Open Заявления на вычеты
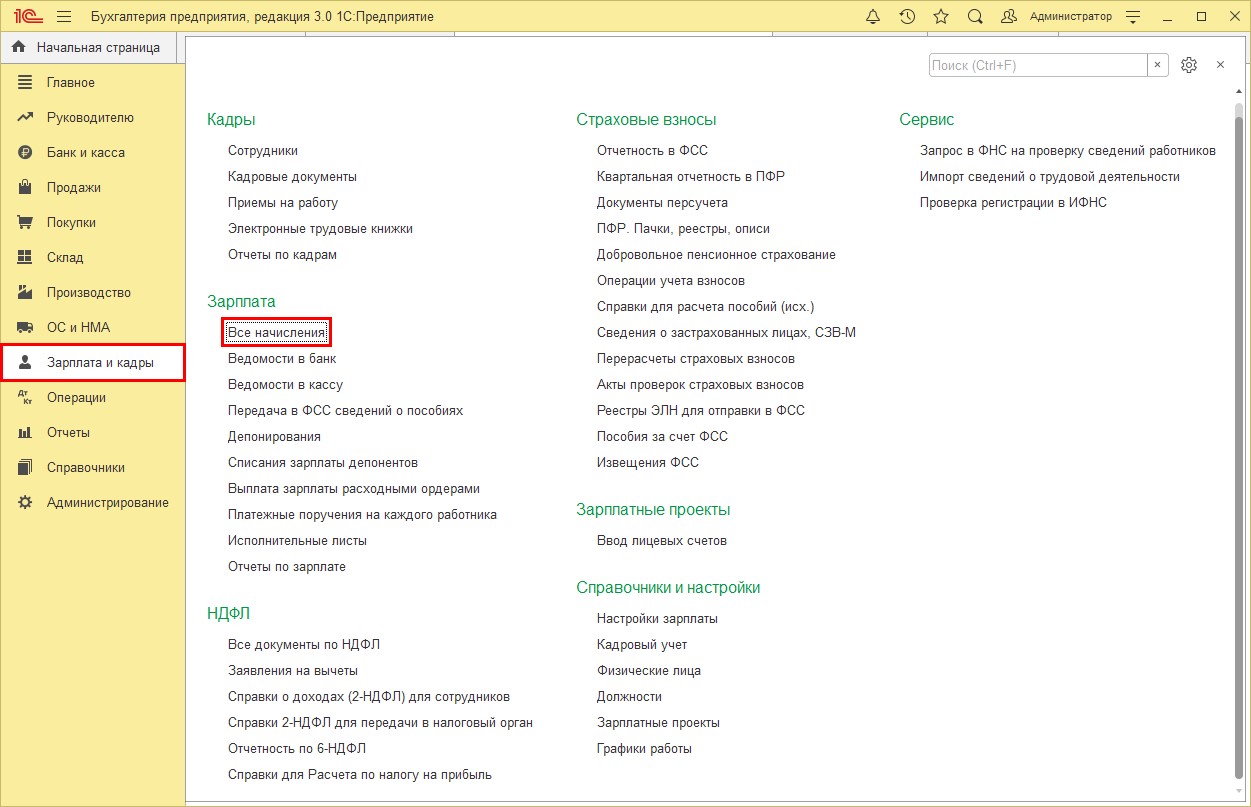The height and width of the screenshot is (807, 1251). 293,671
